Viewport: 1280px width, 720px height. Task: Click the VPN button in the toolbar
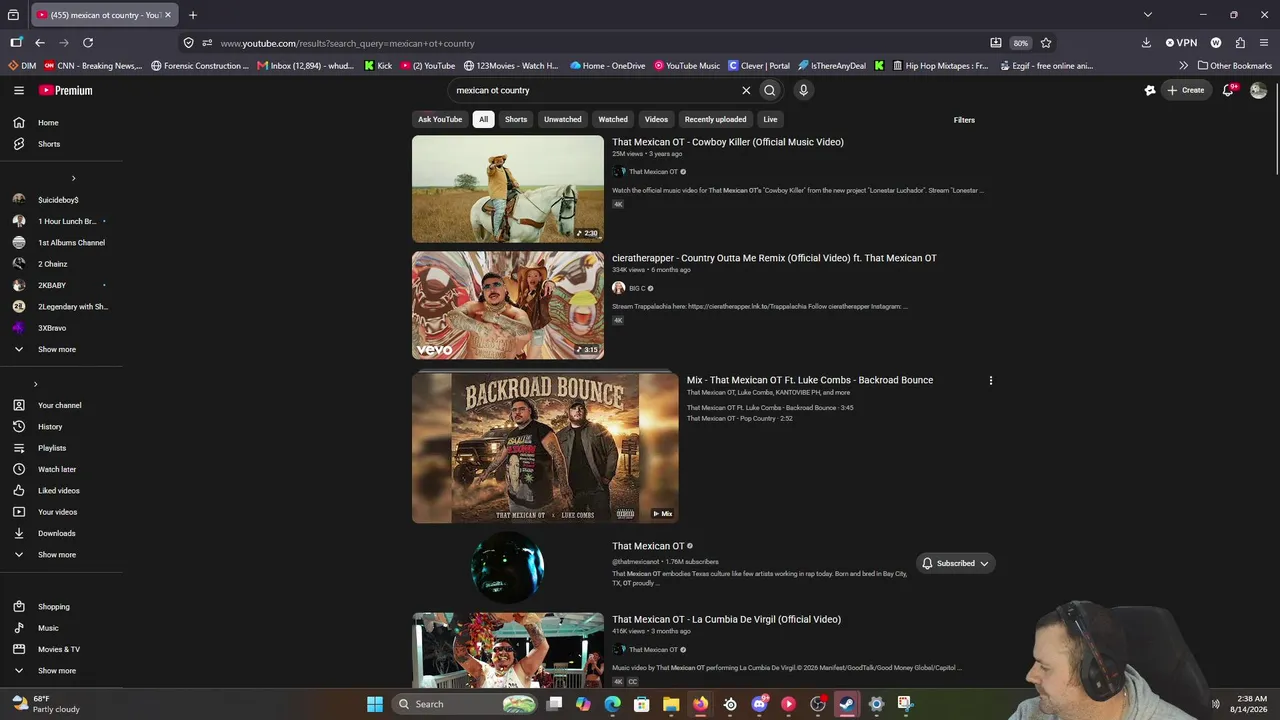[x=1181, y=43]
